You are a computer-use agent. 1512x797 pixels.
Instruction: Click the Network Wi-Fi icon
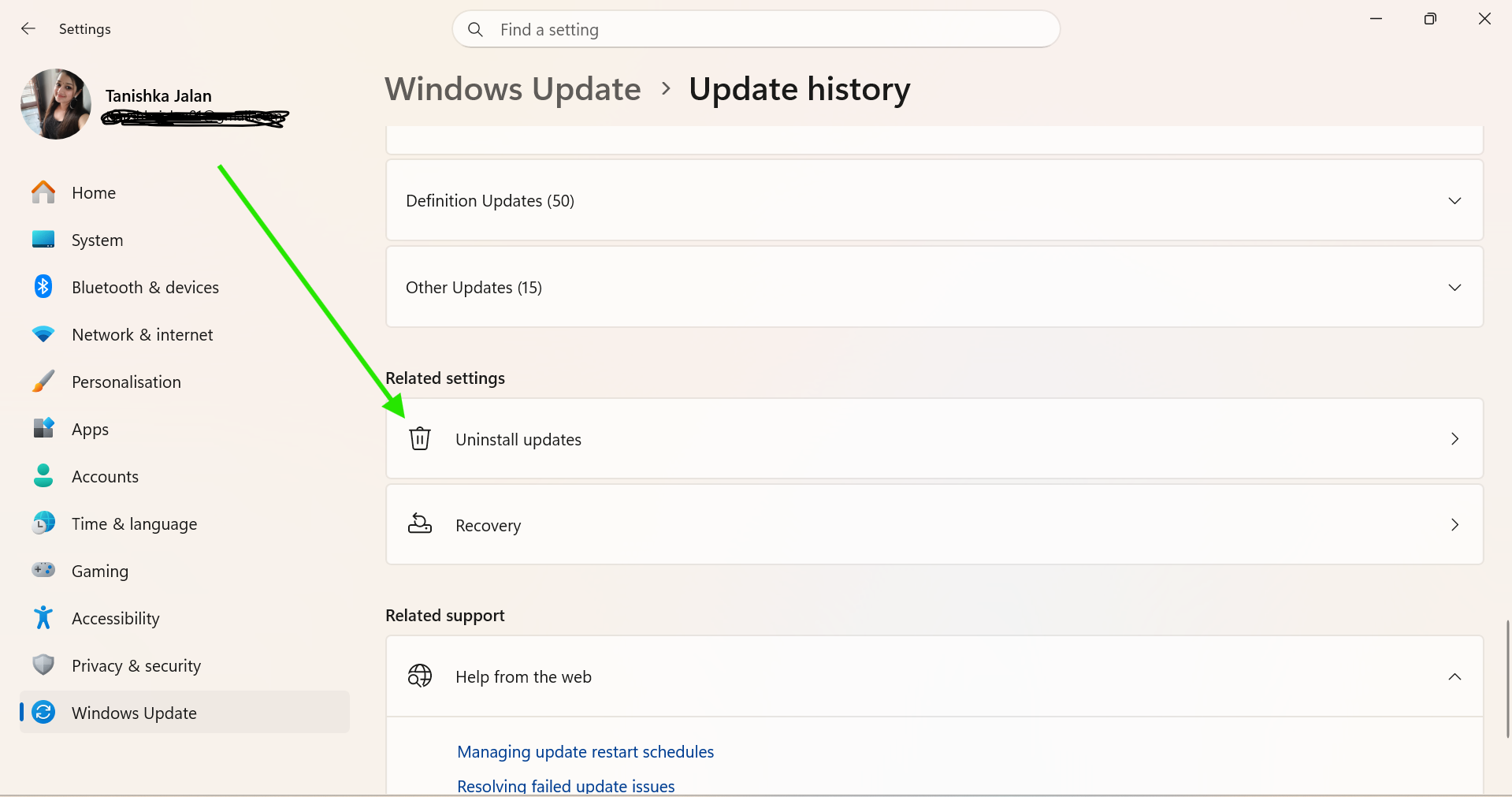click(x=43, y=334)
